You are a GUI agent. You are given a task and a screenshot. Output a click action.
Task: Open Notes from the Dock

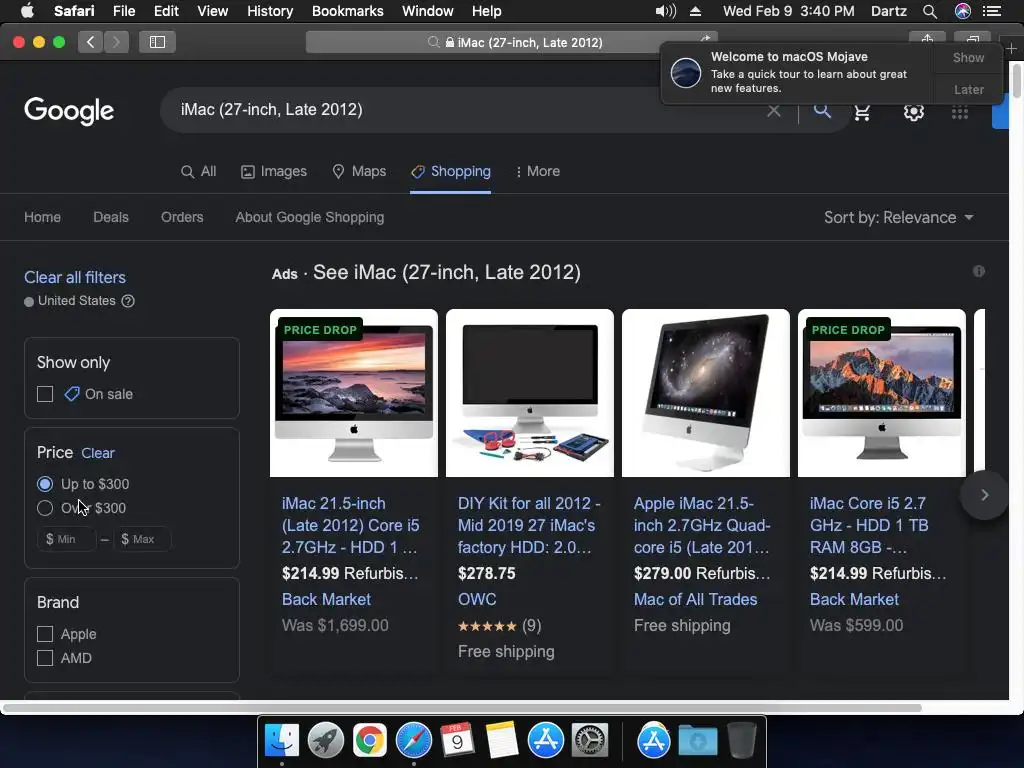502,741
